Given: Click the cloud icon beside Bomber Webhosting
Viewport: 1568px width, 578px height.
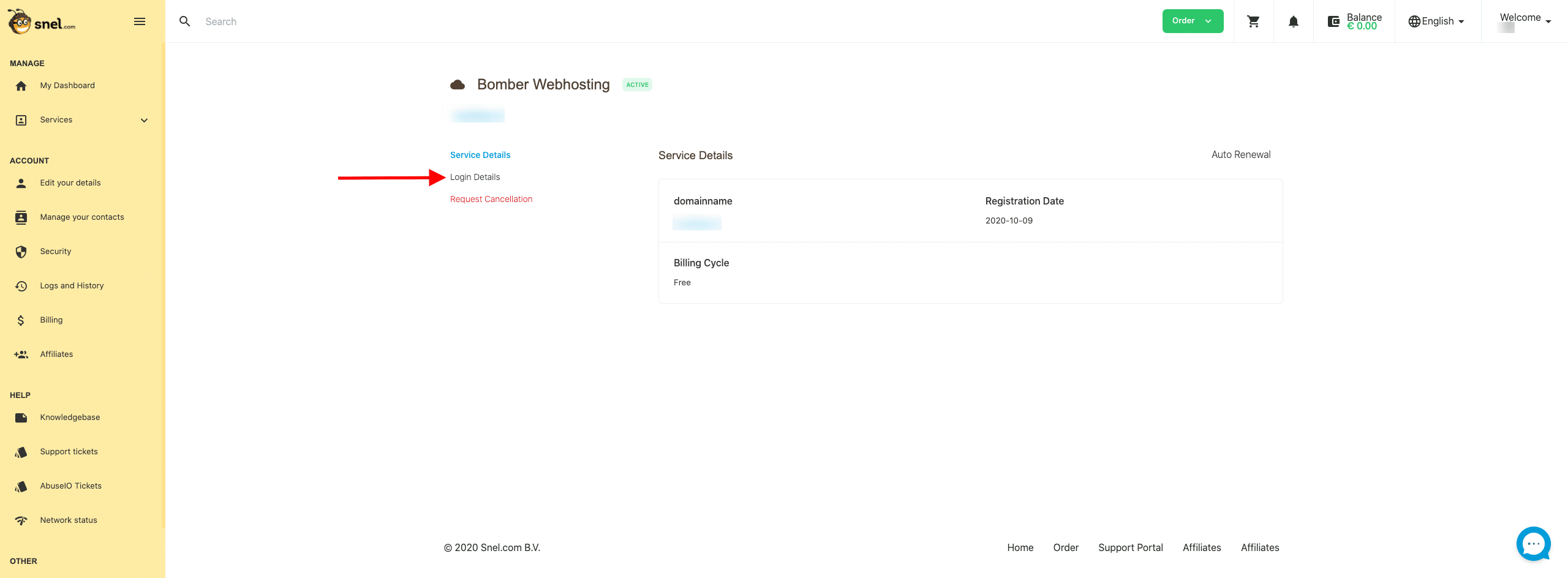Looking at the screenshot, I should [x=458, y=84].
